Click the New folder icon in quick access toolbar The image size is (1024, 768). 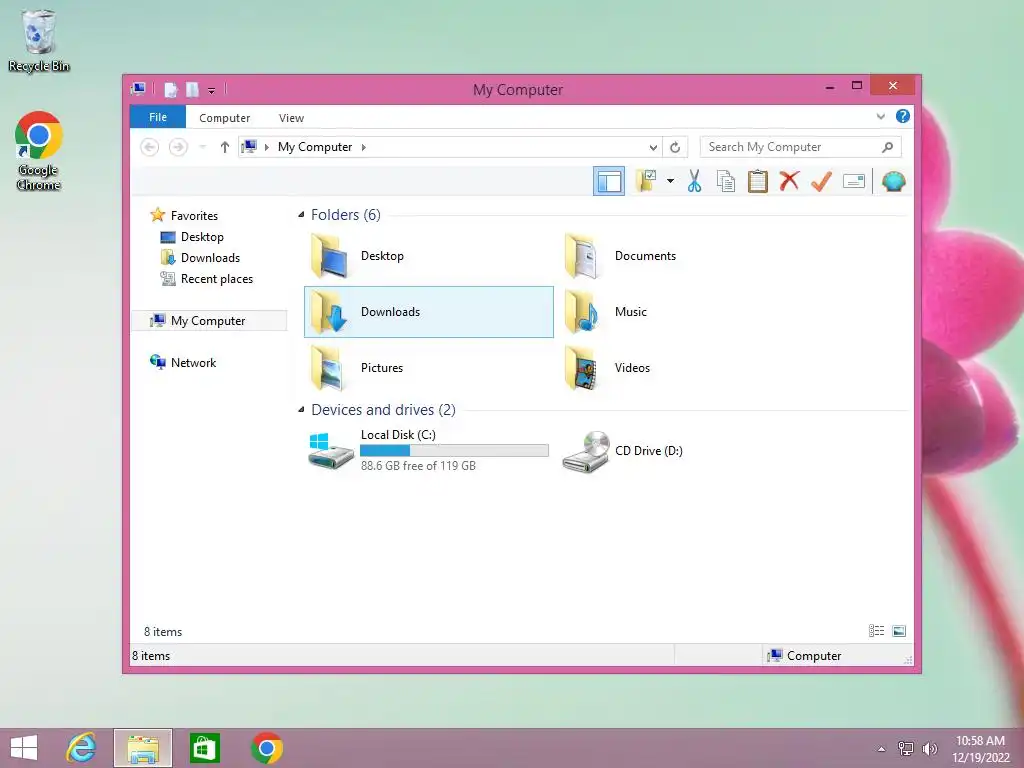[192, 89]
